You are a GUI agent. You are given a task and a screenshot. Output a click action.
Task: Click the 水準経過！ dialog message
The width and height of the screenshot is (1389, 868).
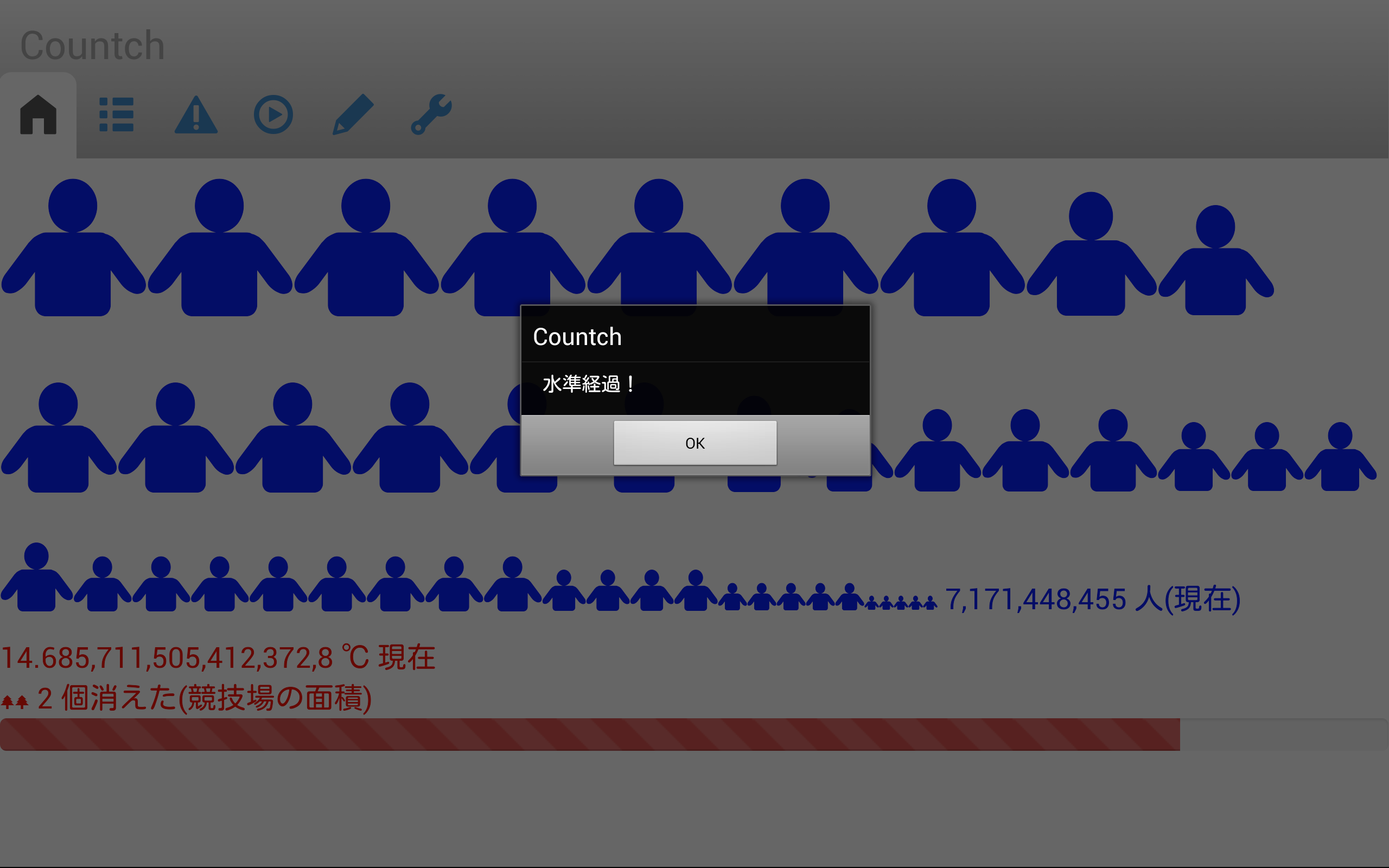pyautogui.click(x=589, y=384)
